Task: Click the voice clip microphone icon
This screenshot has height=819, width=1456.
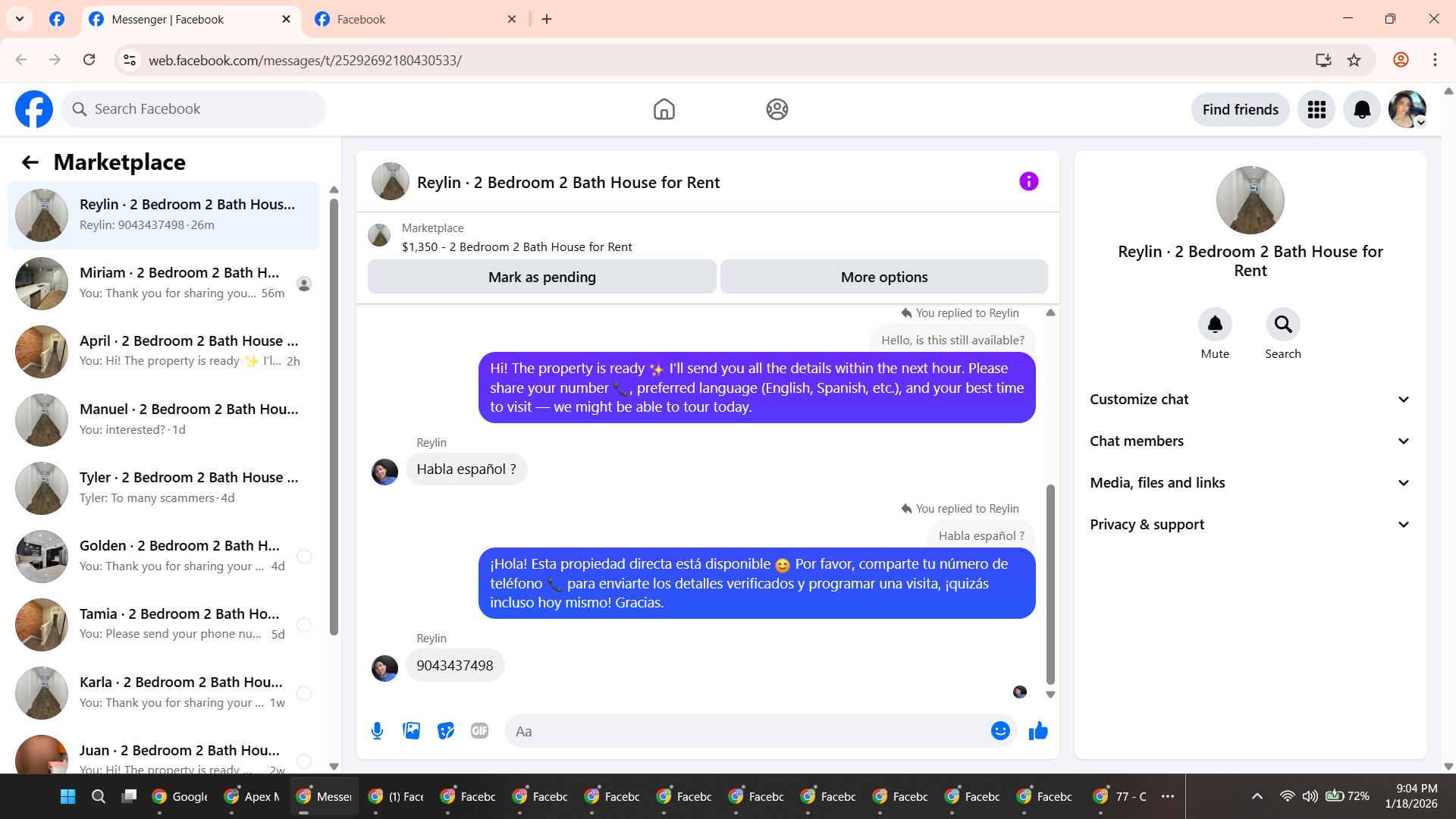Action: point(377,731)
